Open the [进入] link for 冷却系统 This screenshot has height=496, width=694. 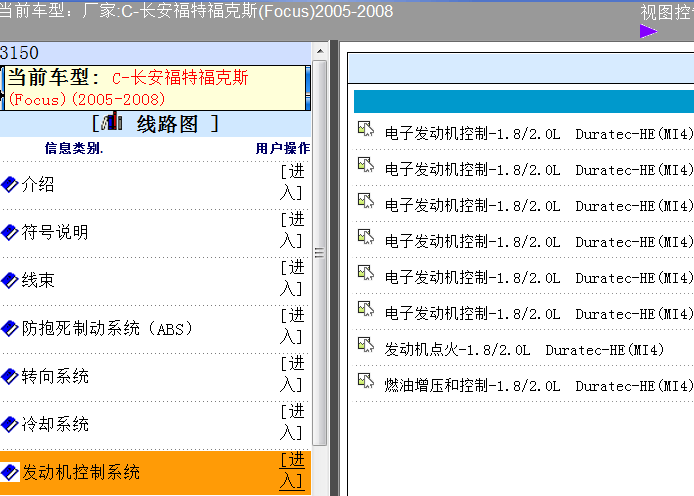point(292,423)
